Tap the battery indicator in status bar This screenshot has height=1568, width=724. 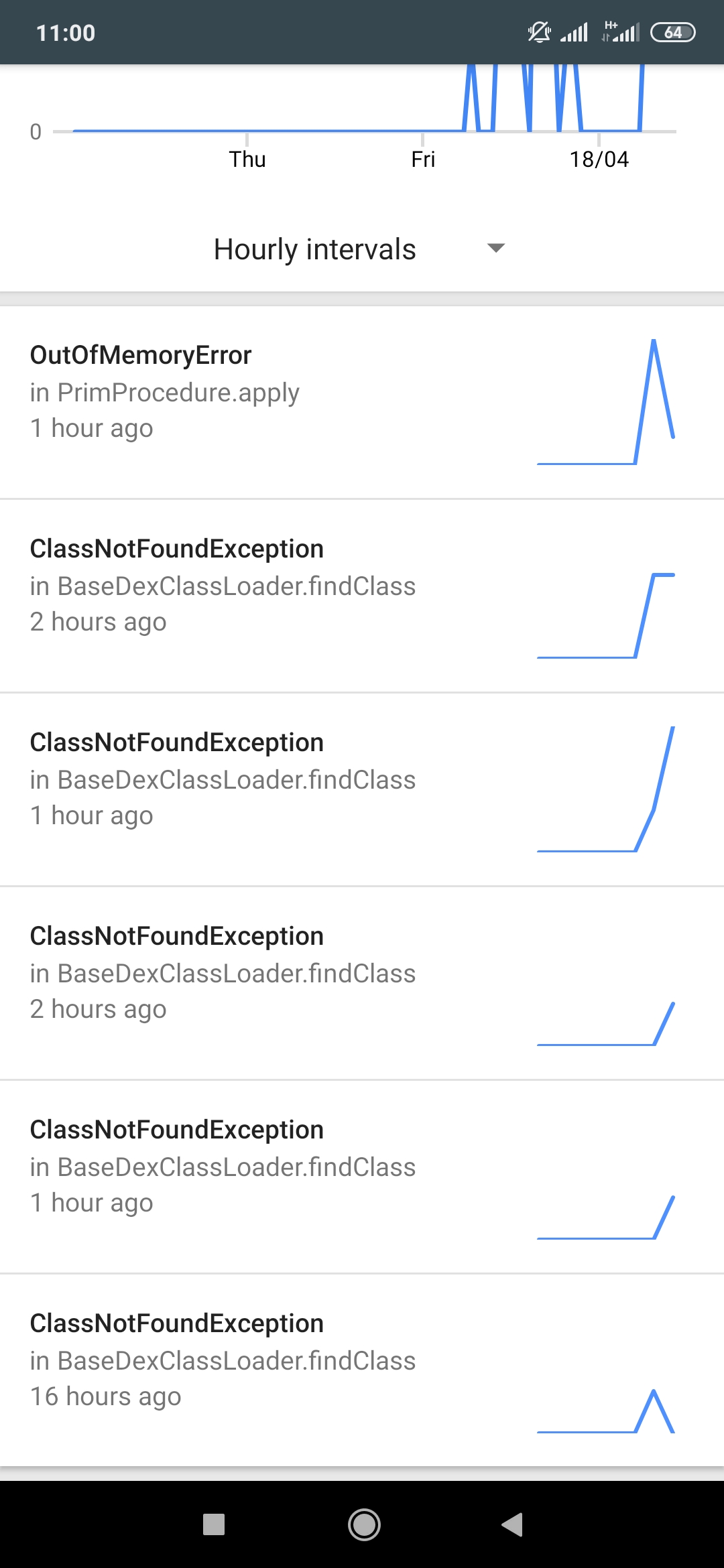673,32
